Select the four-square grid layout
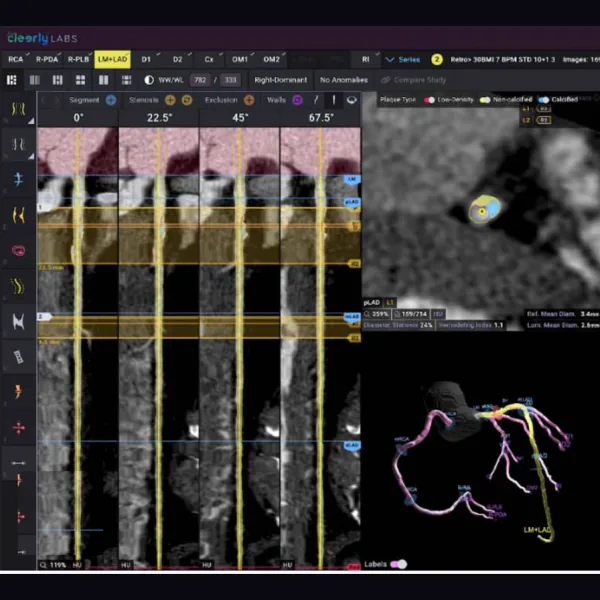The image size is (600, 600). (81, 80)
